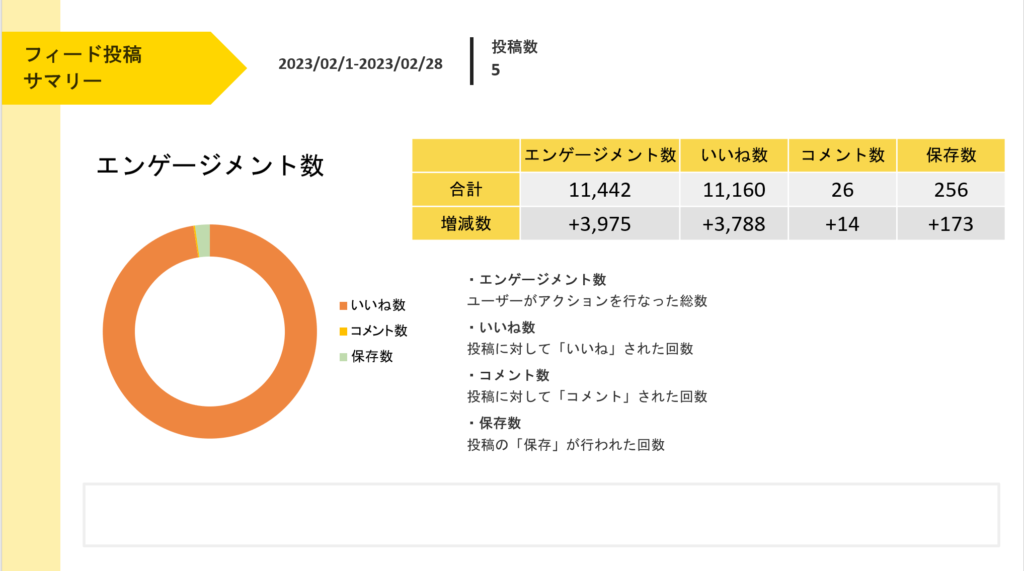Click the 256 total saves cell
This screenshot has width=1024, height=571.
[x=950, y=189]
